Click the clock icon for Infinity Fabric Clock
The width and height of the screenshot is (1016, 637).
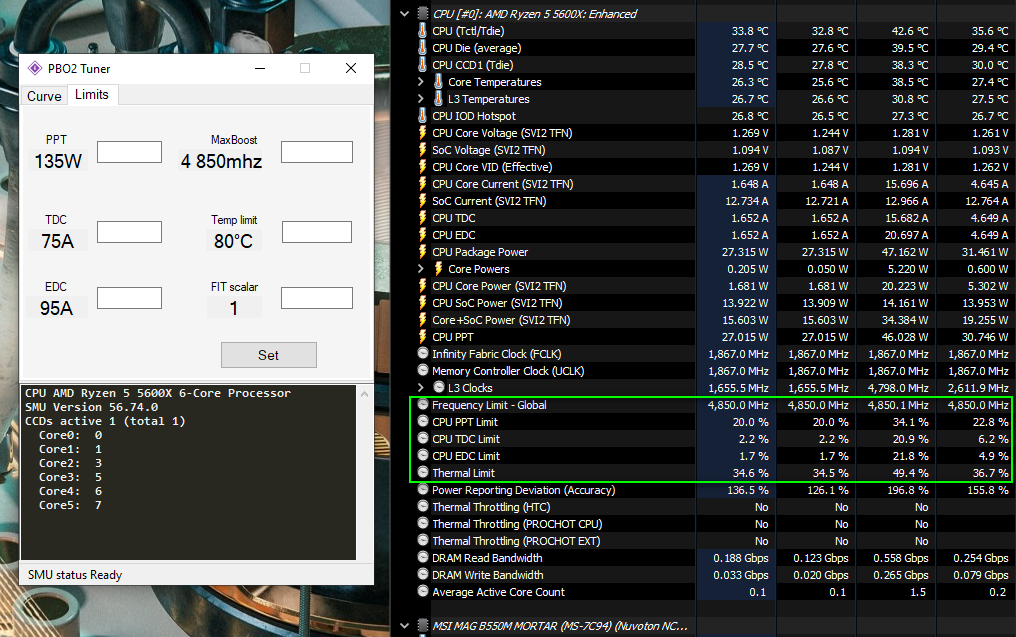tap(423, 353)
